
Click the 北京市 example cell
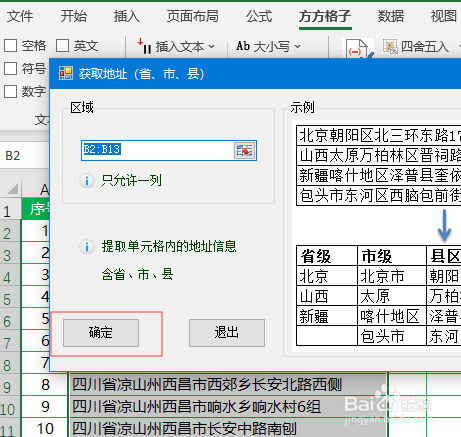[392, 276]
